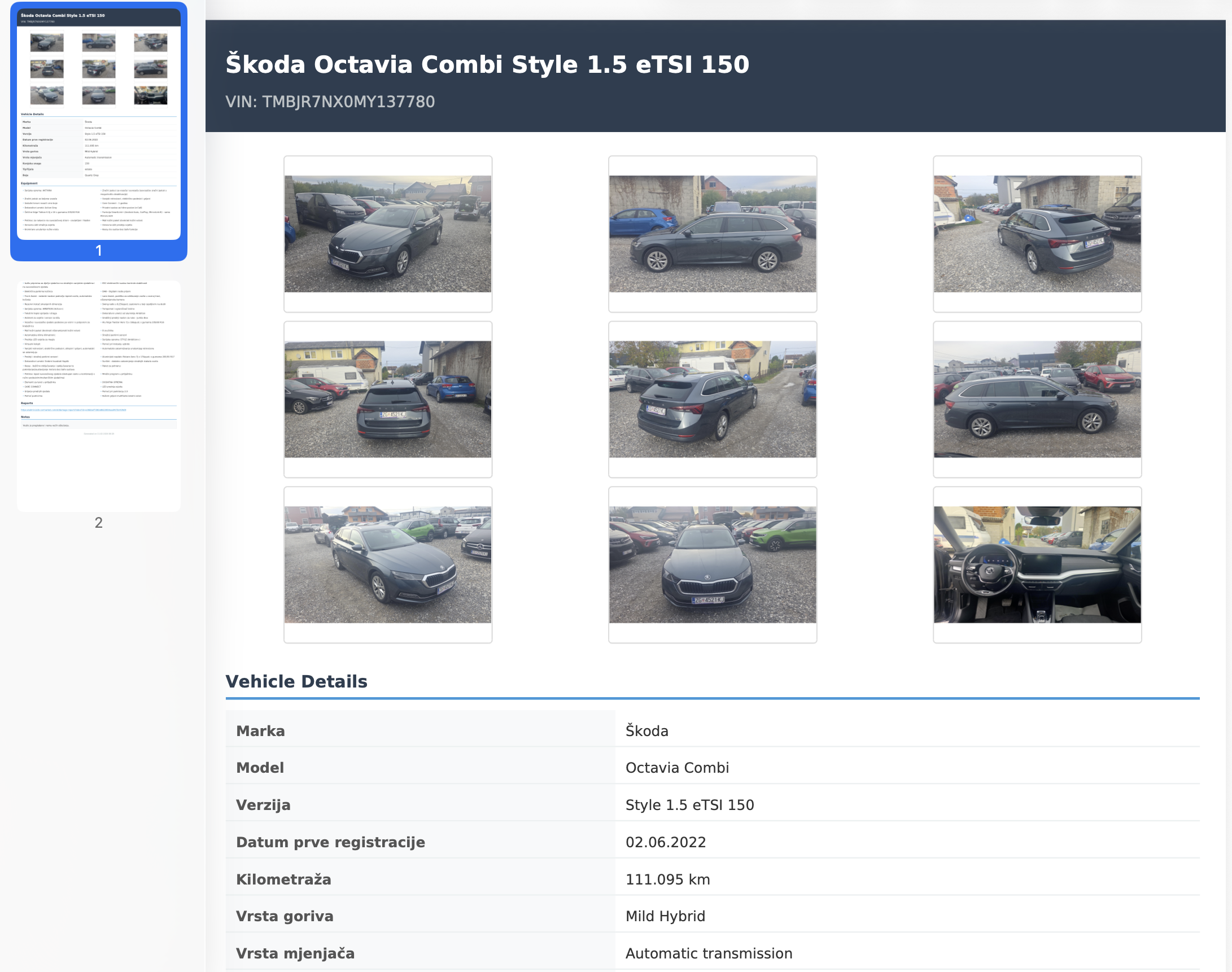Click the front-right photo with the green car behind
Image resolution: width=1232 pixels, height=972 pixels.
[388, 564]
